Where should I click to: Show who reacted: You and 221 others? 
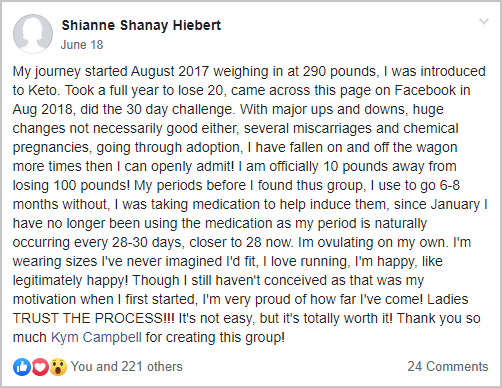127,366
